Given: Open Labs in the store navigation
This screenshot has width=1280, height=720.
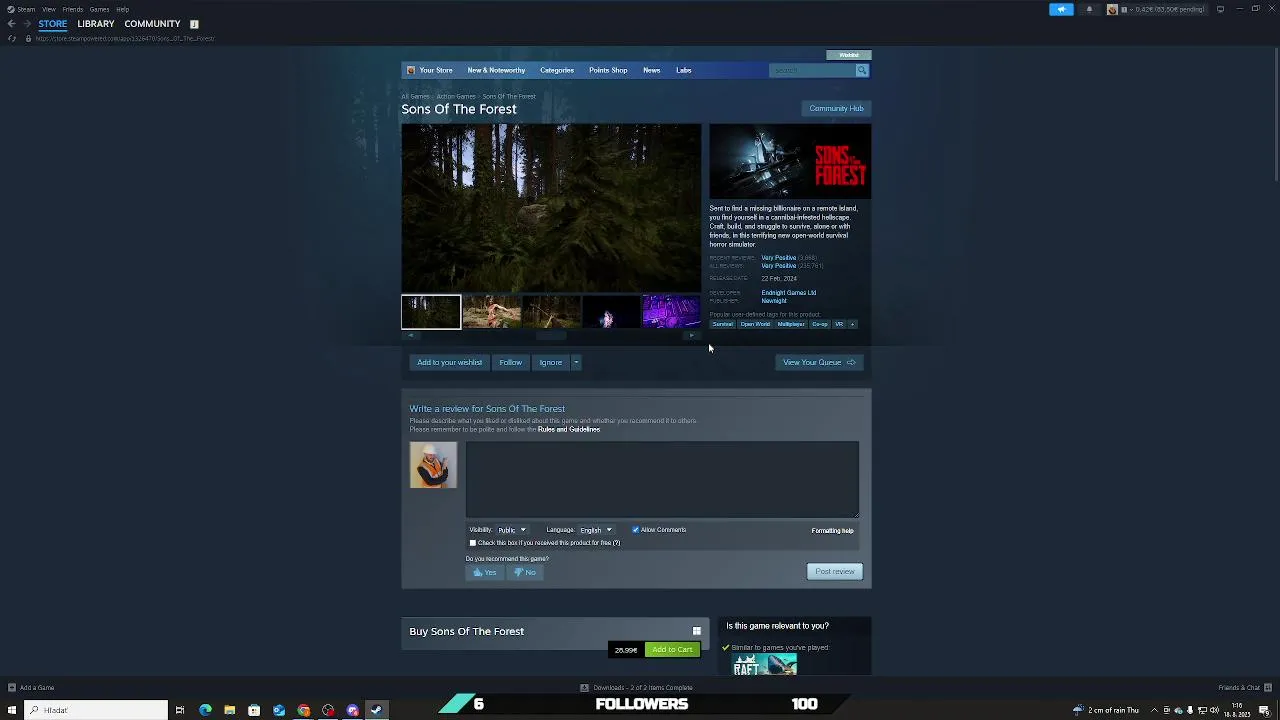Looking at the screenshot, I should [x=684, y=70].
